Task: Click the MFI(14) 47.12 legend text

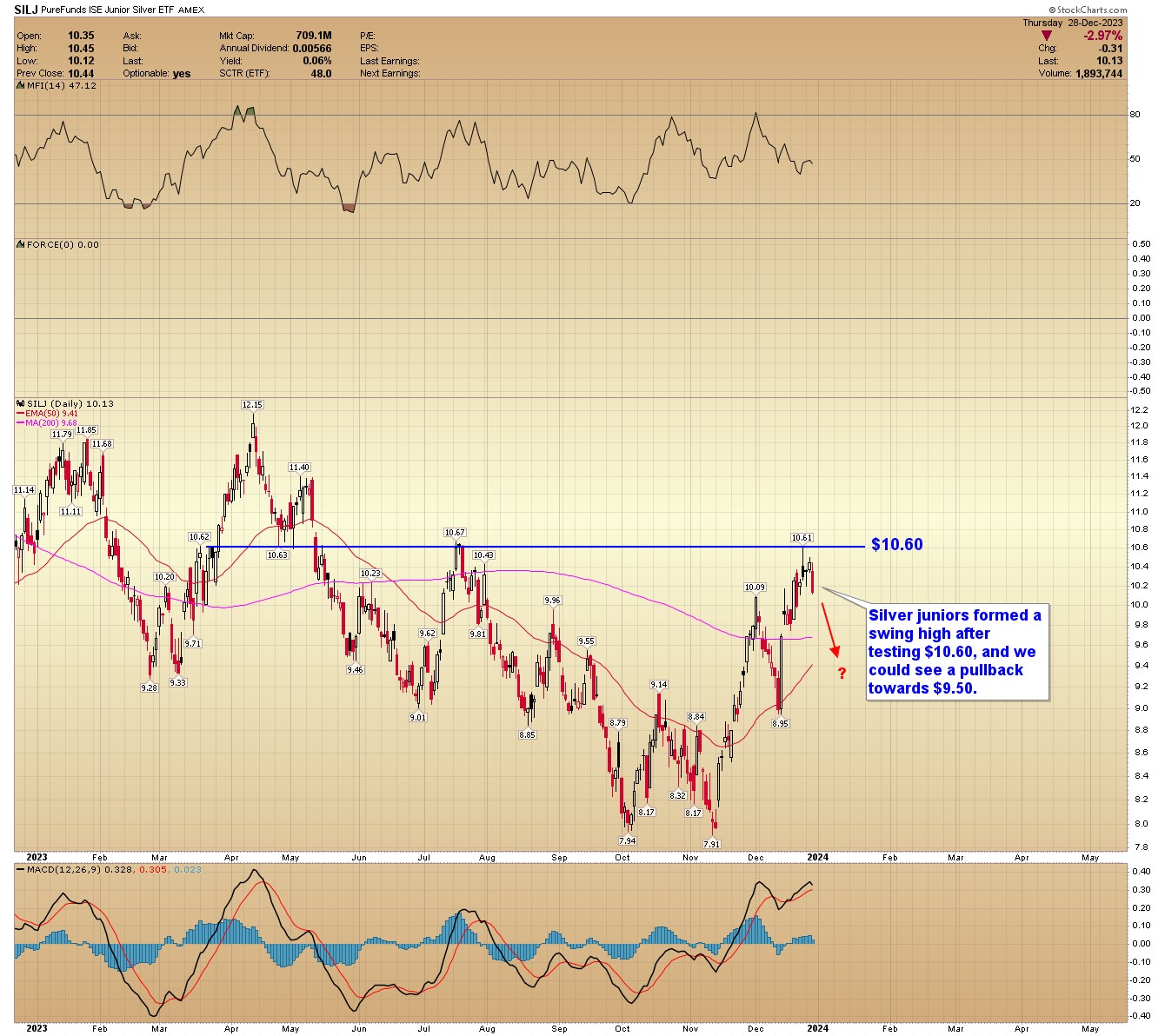Action: (x=62, y=86)
